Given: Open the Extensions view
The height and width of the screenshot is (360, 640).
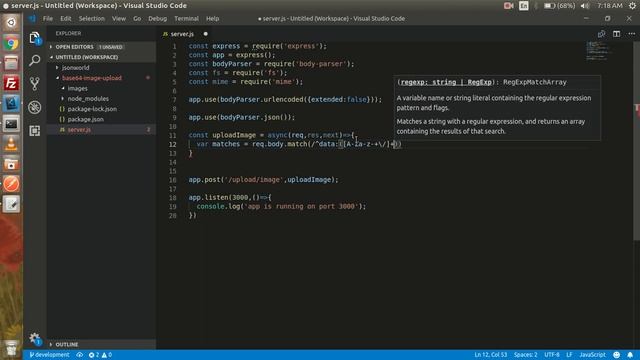Looking at the screenshot, I should 35,131.
